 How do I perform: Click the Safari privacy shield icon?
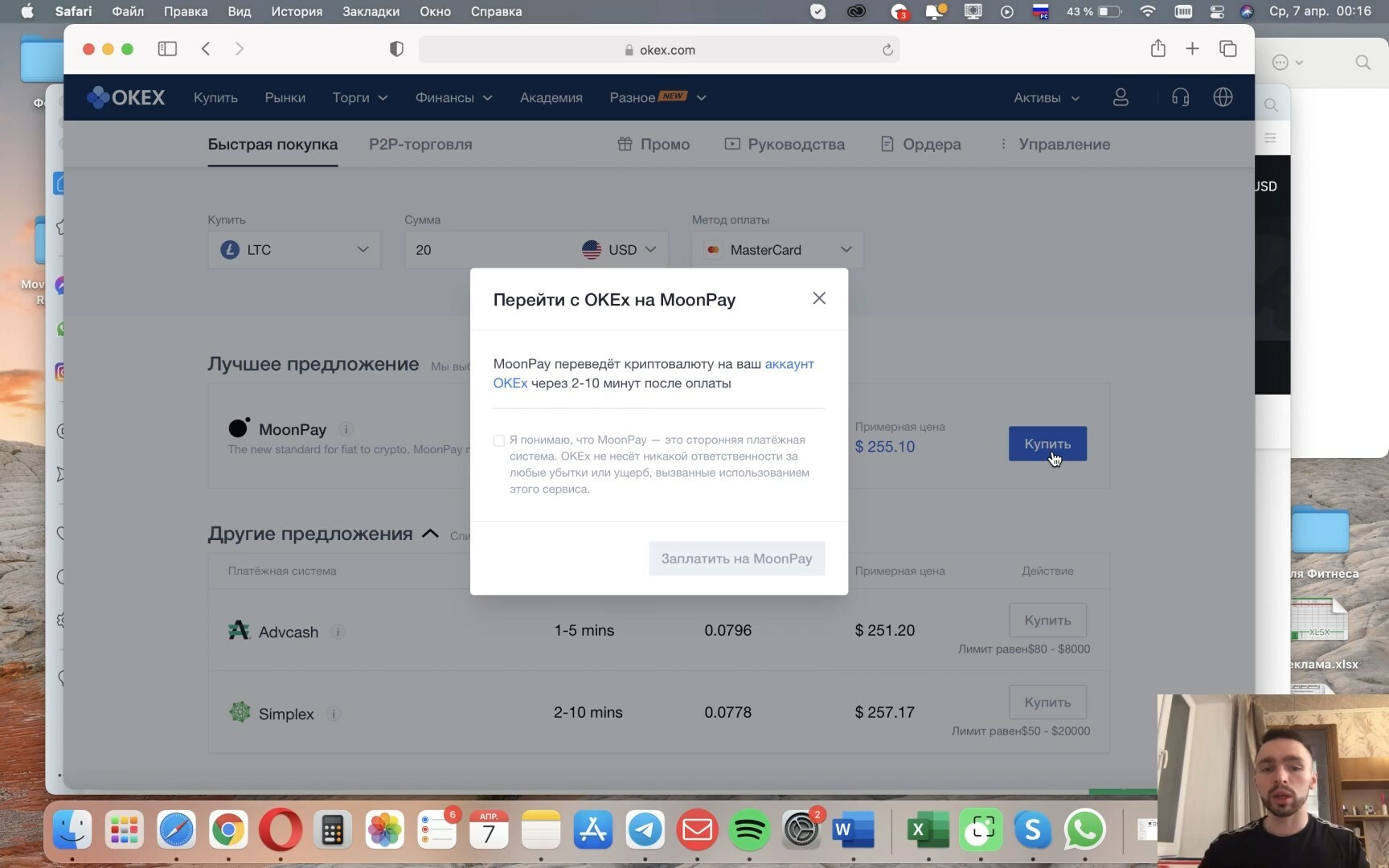click(x=396, y=49)
